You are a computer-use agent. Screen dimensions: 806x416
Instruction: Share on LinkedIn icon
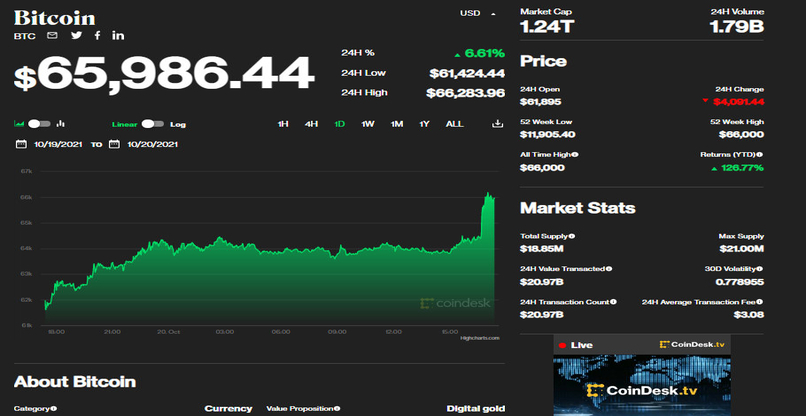[x=118, y=36]
